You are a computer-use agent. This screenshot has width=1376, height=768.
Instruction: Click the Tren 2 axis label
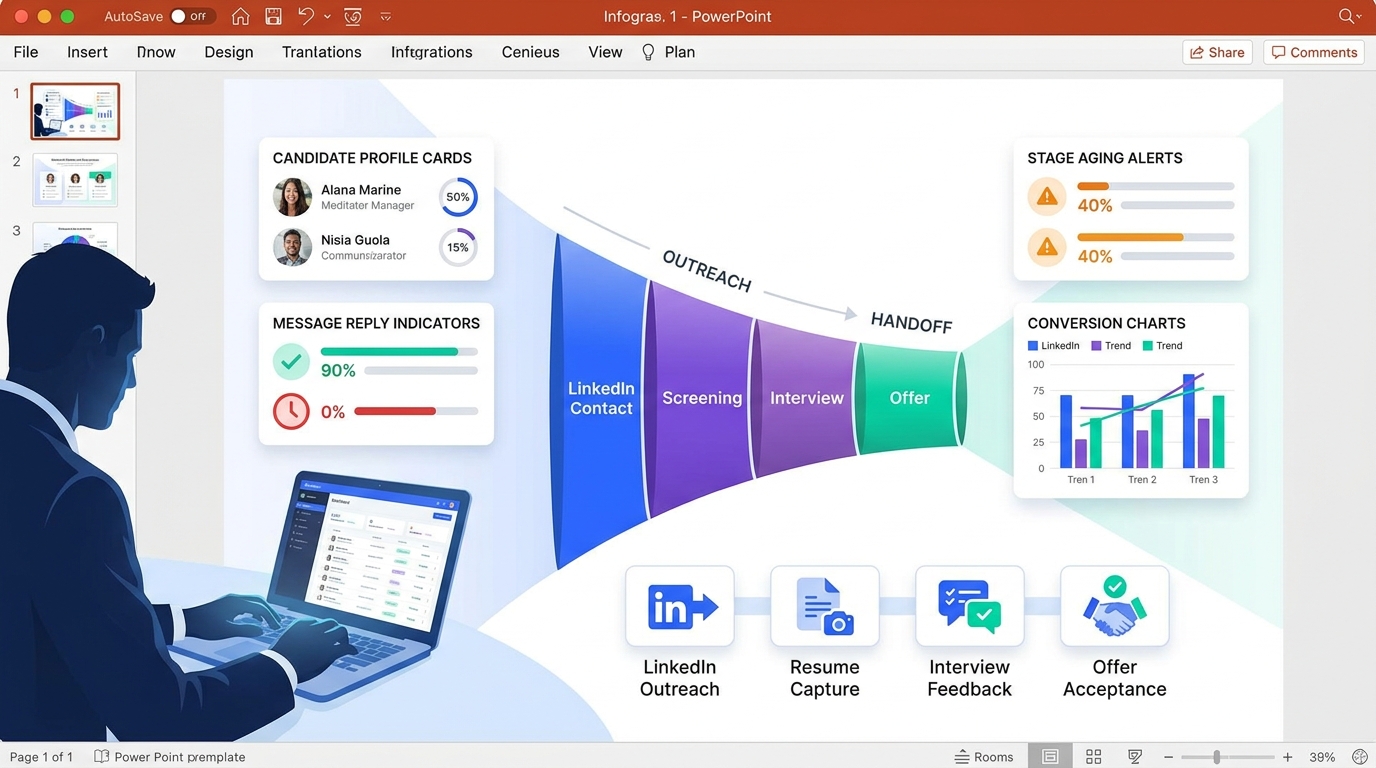click(1142, 480)
